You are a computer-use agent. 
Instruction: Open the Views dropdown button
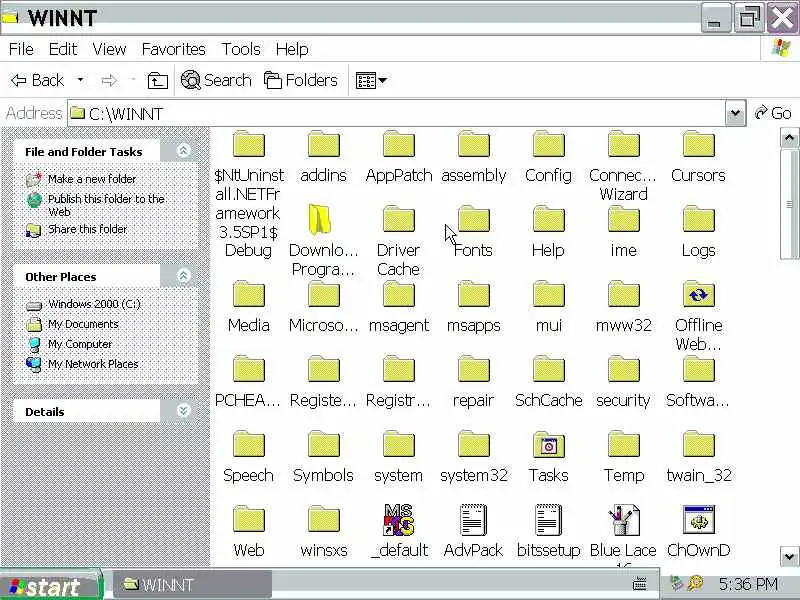click(371, 80)
